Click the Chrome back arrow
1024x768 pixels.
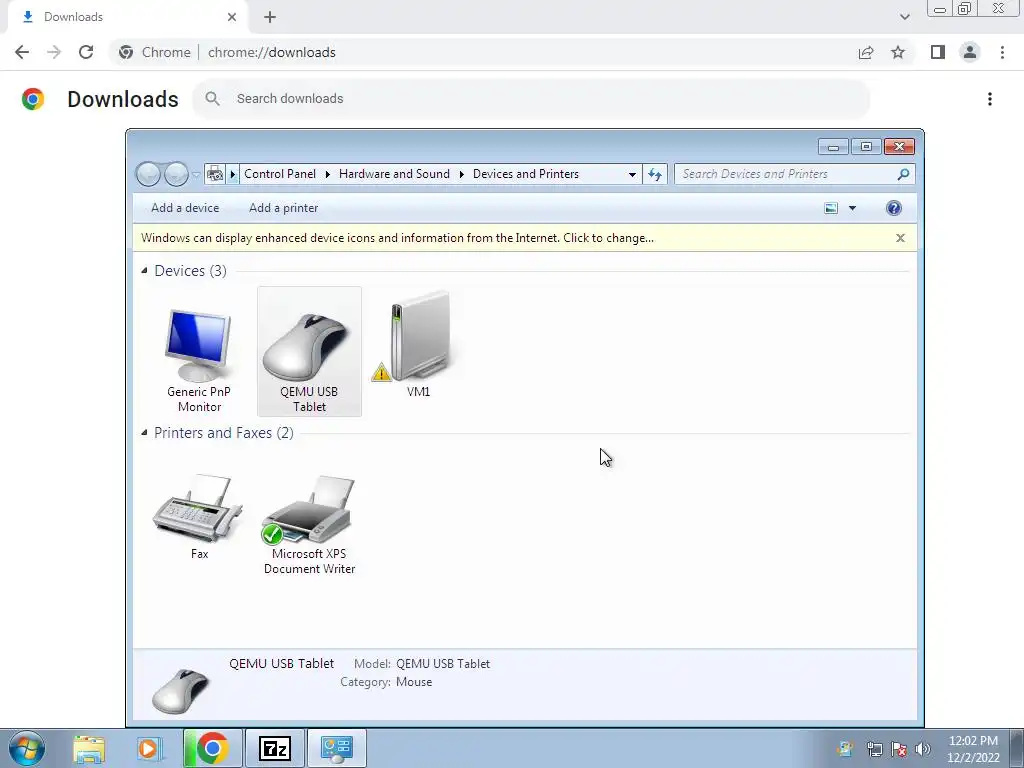(x=22, y=52)
